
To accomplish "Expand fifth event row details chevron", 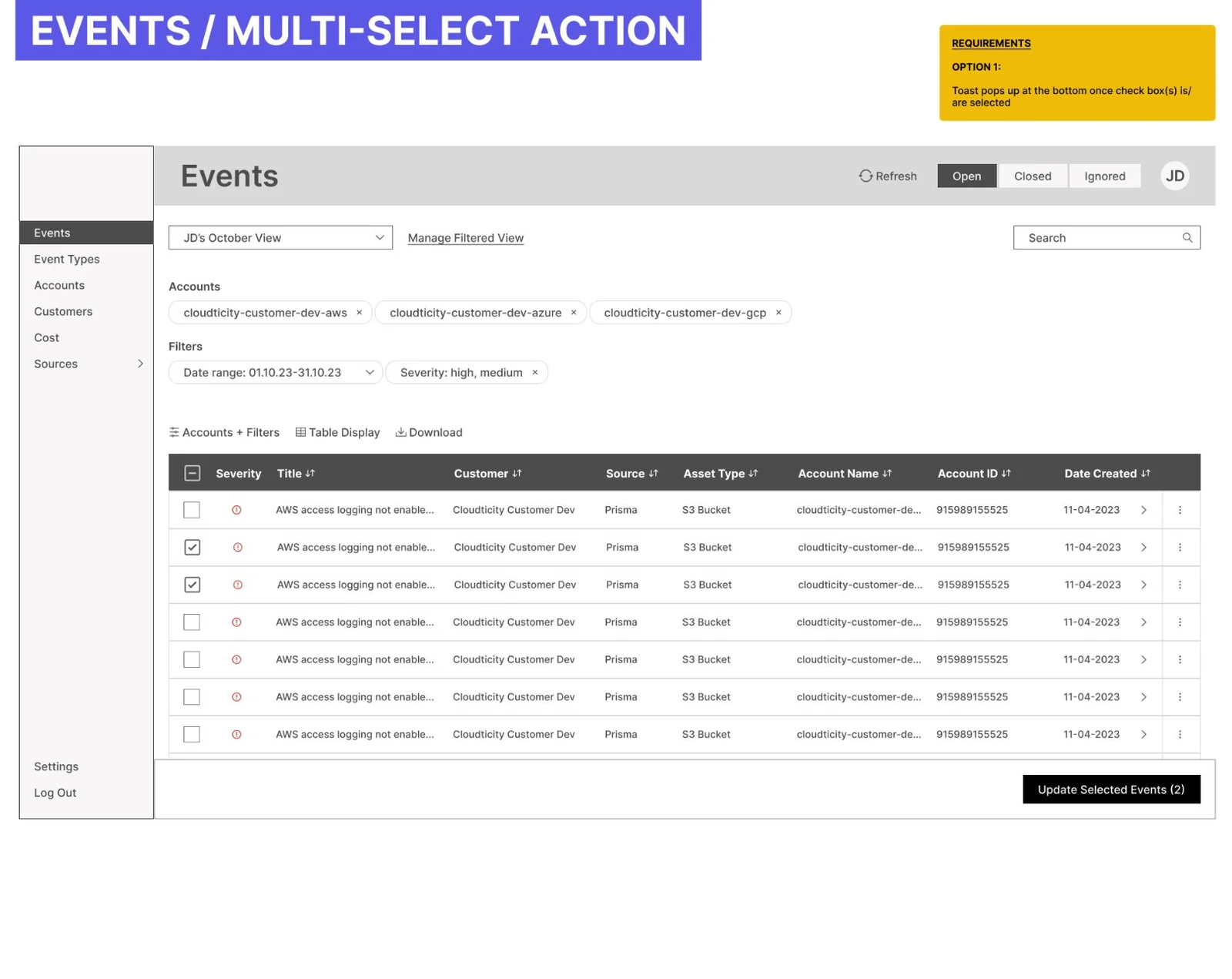I will 1144,660.
